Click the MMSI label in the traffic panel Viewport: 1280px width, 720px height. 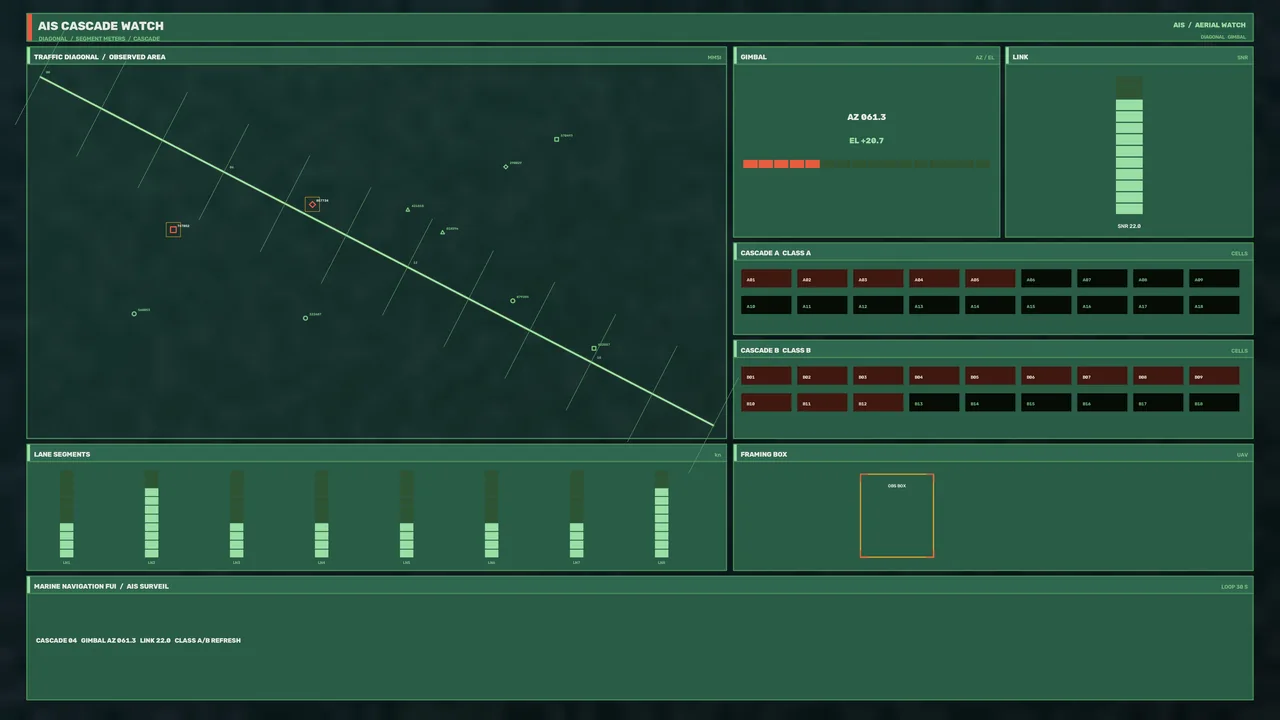pyautogui.click(x=714, y=58)
